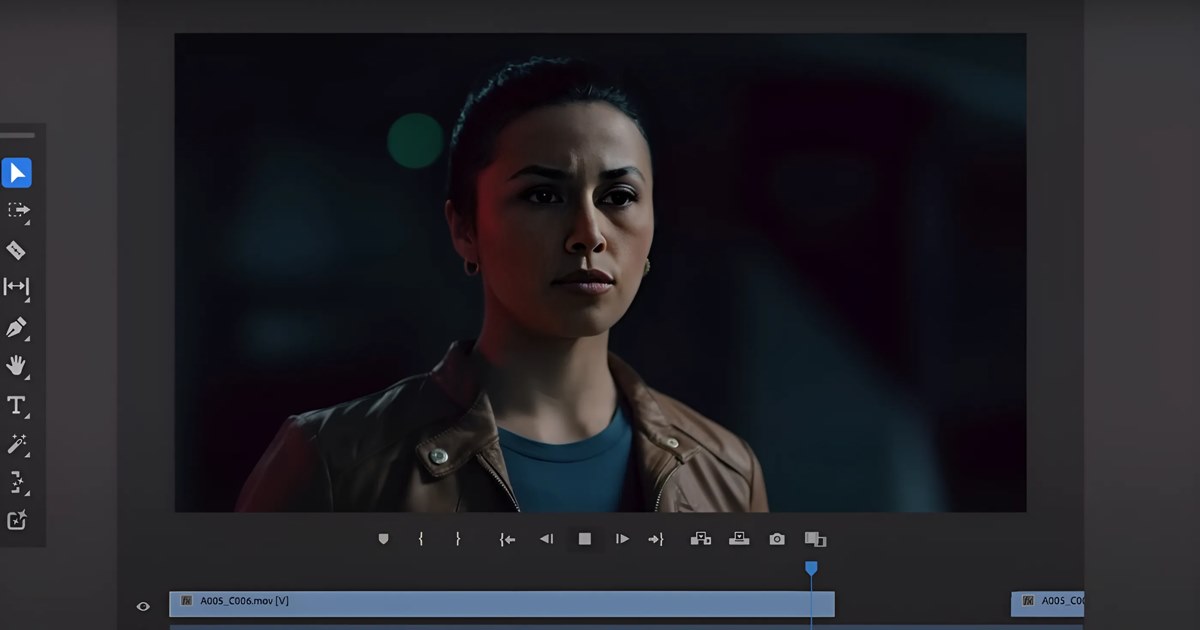The width and height of the screenshot is (1200, 630).
Task: Add a marker using the marker button
Action: (383, 539)
